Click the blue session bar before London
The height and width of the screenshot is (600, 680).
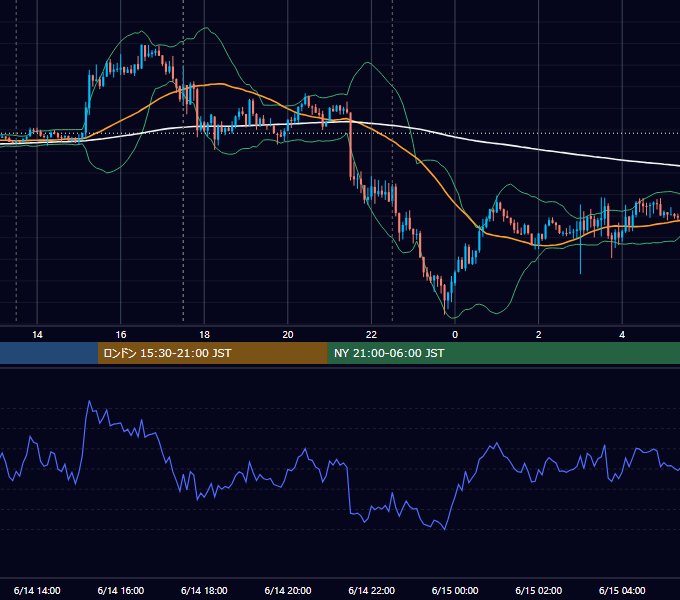(x=49, y=353)
